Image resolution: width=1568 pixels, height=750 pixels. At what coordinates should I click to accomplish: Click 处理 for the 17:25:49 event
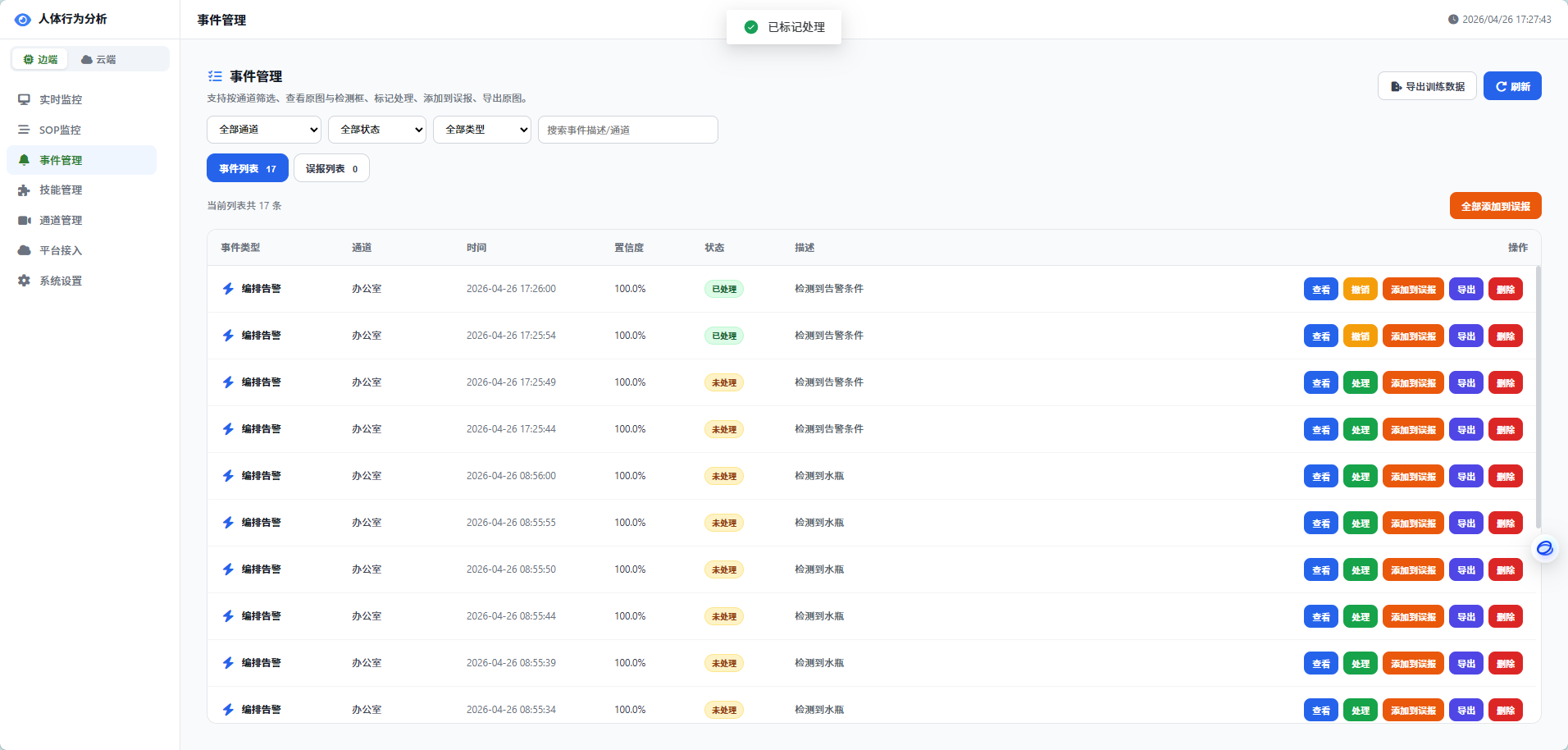1360,382
